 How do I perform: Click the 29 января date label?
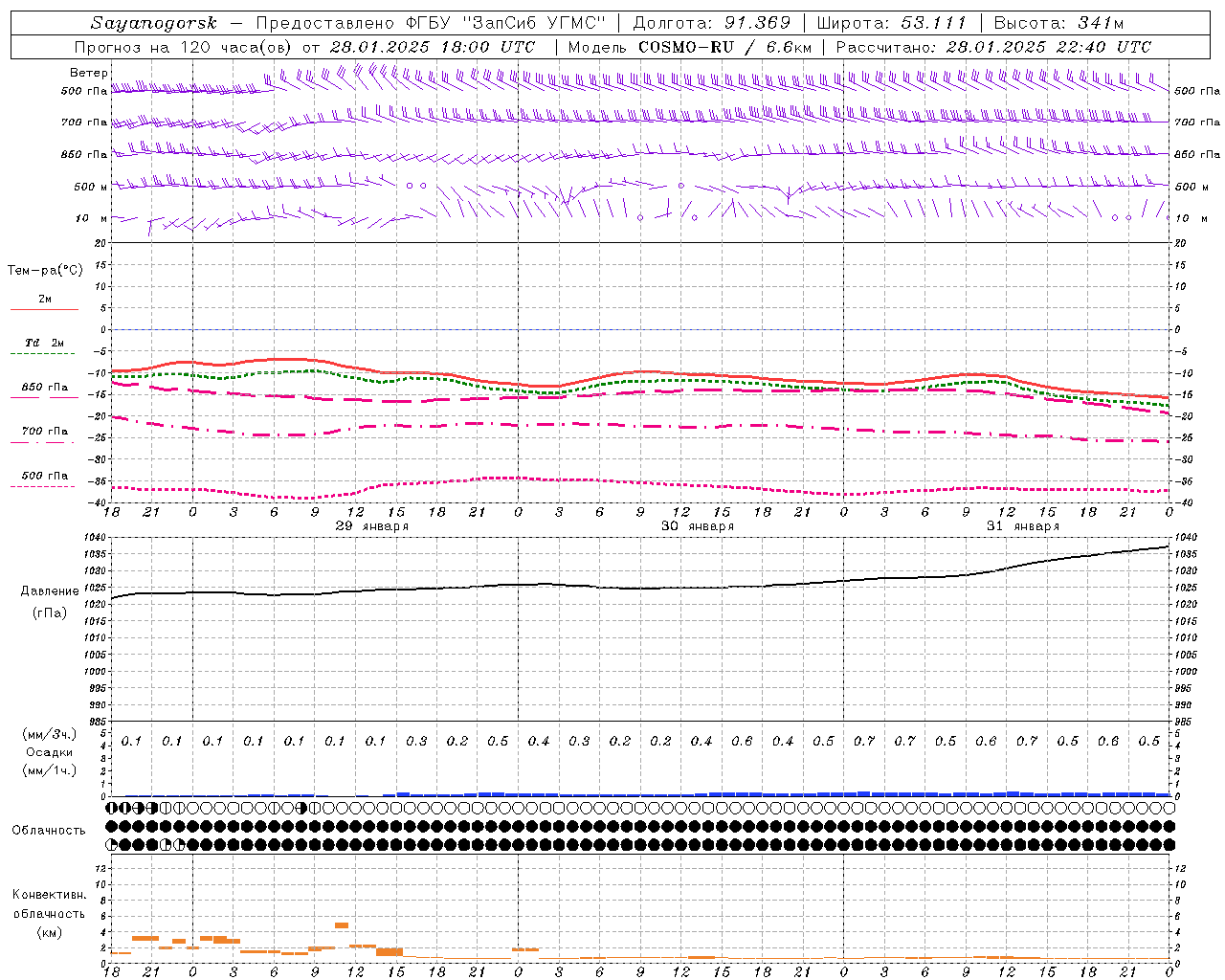371,526
